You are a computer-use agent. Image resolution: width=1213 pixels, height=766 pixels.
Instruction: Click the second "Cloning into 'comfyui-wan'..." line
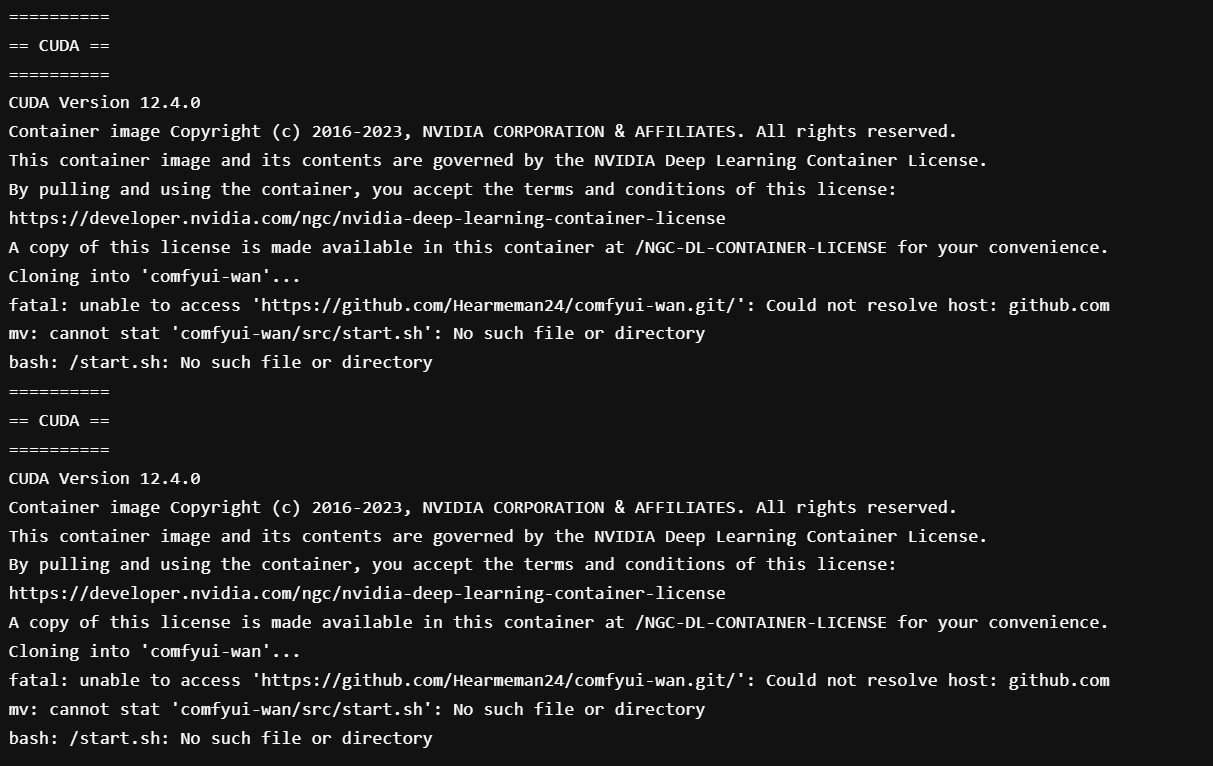click(154, 651)
